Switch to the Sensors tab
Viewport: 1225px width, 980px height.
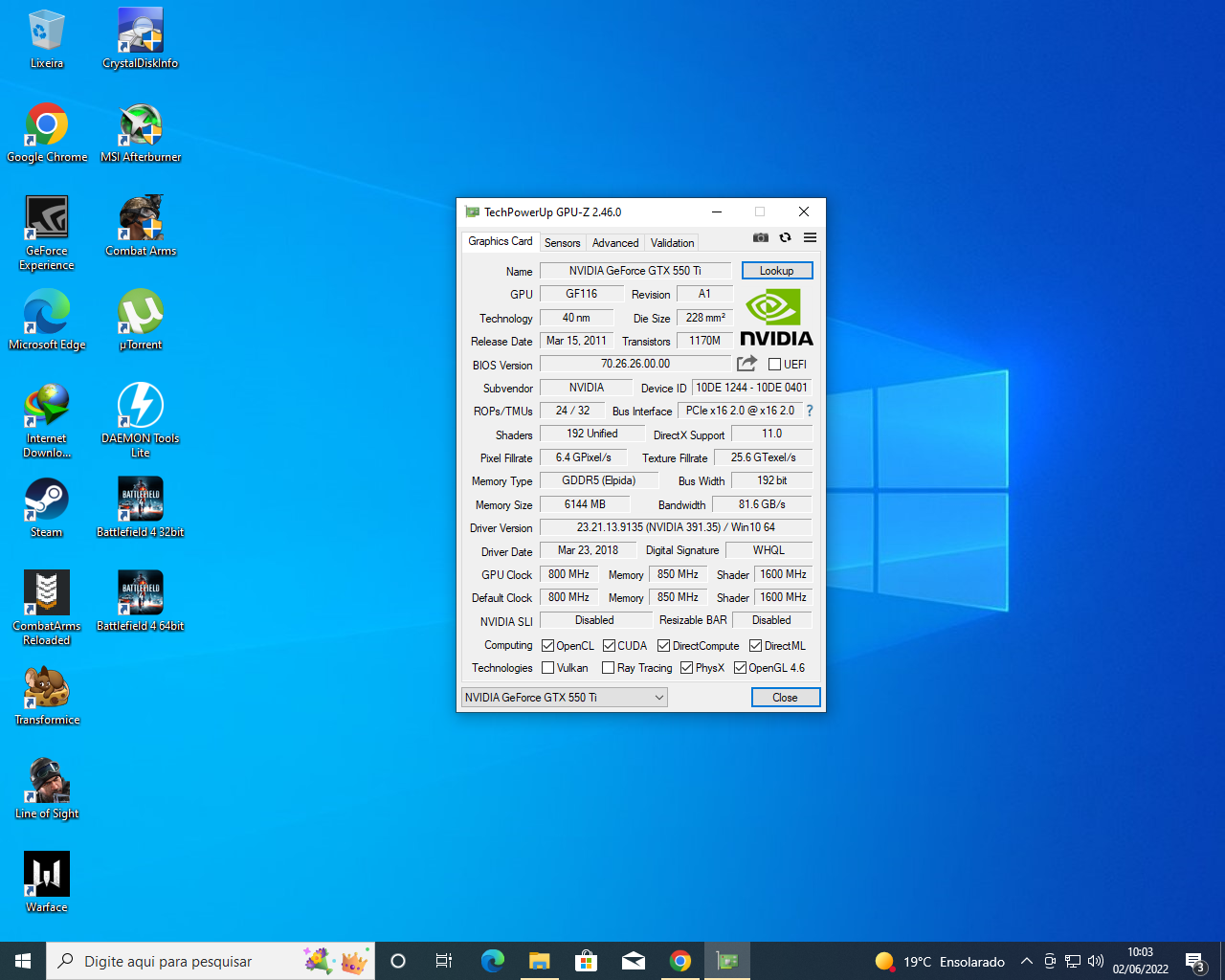tap(563, 243)
